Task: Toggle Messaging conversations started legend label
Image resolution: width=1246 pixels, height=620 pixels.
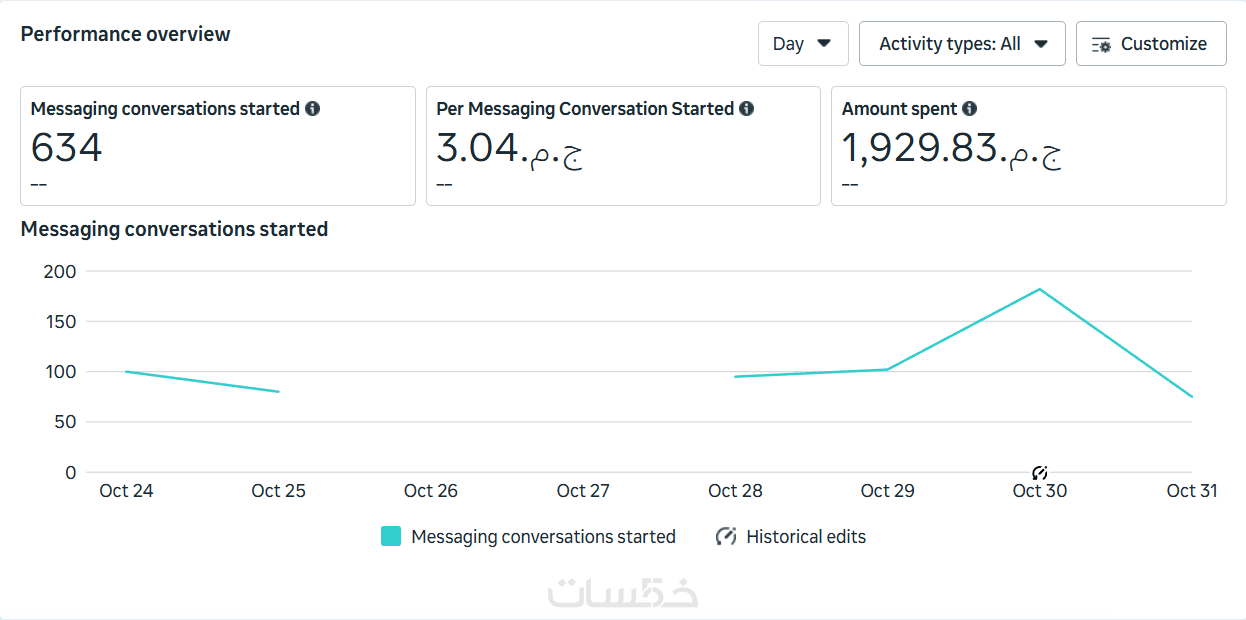Action: 543,537
